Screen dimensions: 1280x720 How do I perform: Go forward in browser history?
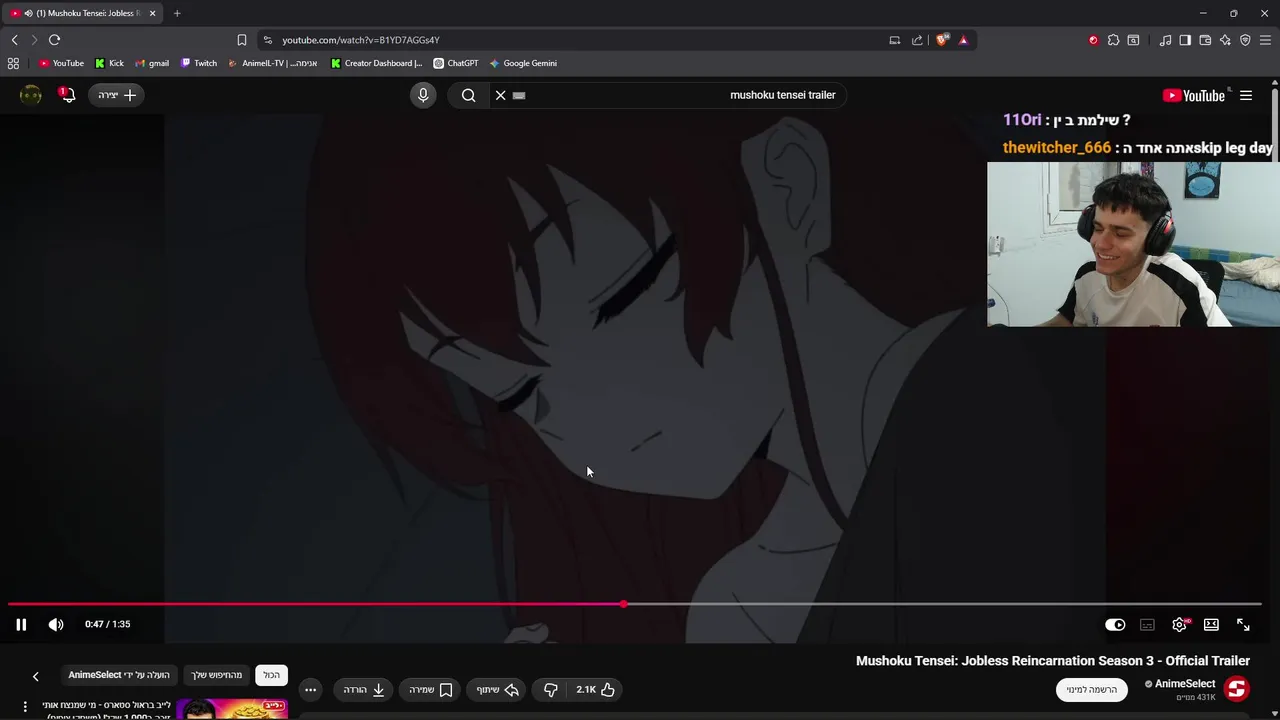34,40
